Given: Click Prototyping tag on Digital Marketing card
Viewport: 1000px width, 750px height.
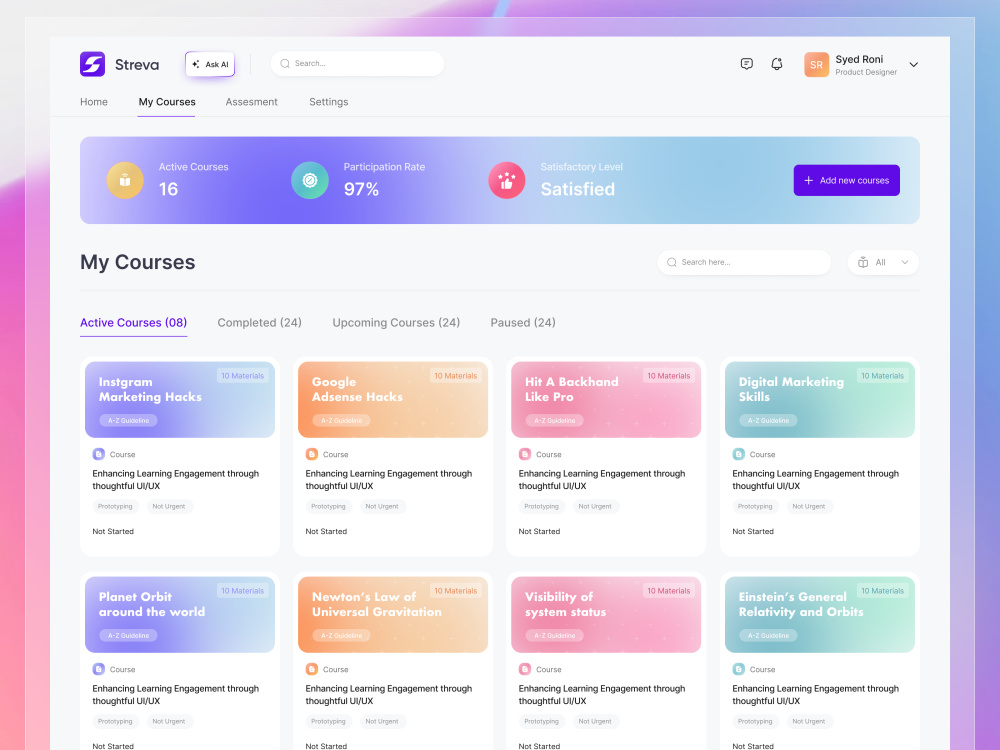Looking at the screenshot, I should [754, 506].
